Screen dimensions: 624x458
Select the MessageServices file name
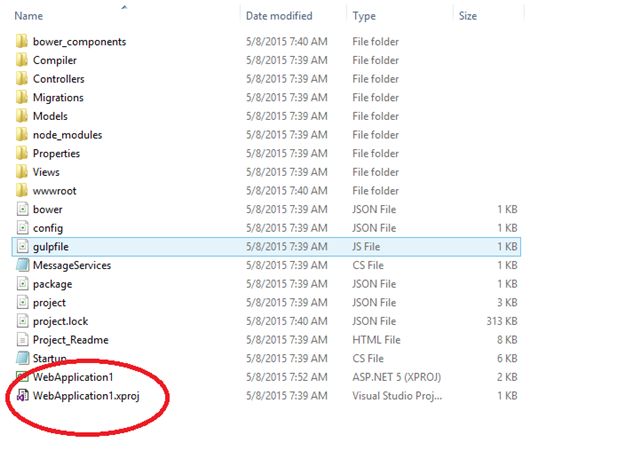[x=72, y=265]
